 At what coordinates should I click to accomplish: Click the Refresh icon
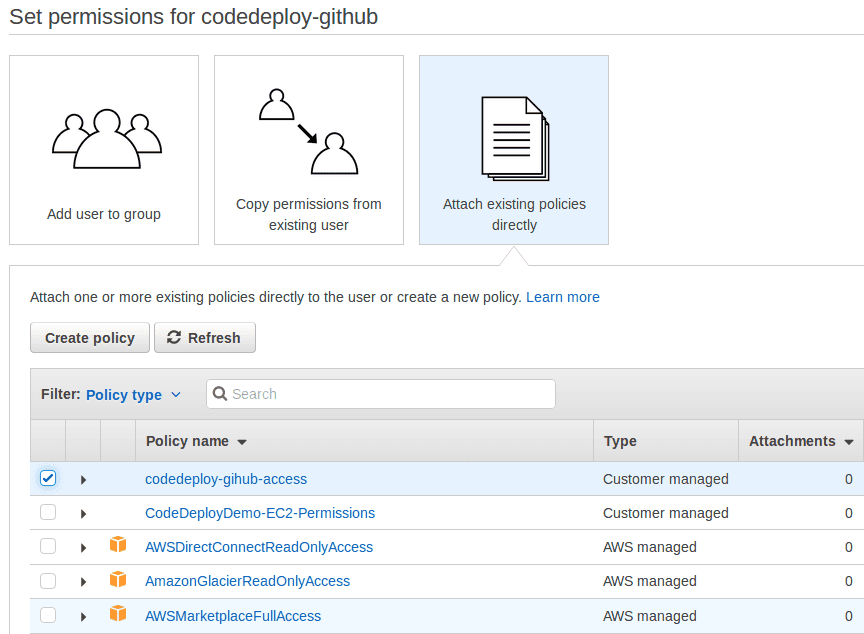[x=174, y=337]
